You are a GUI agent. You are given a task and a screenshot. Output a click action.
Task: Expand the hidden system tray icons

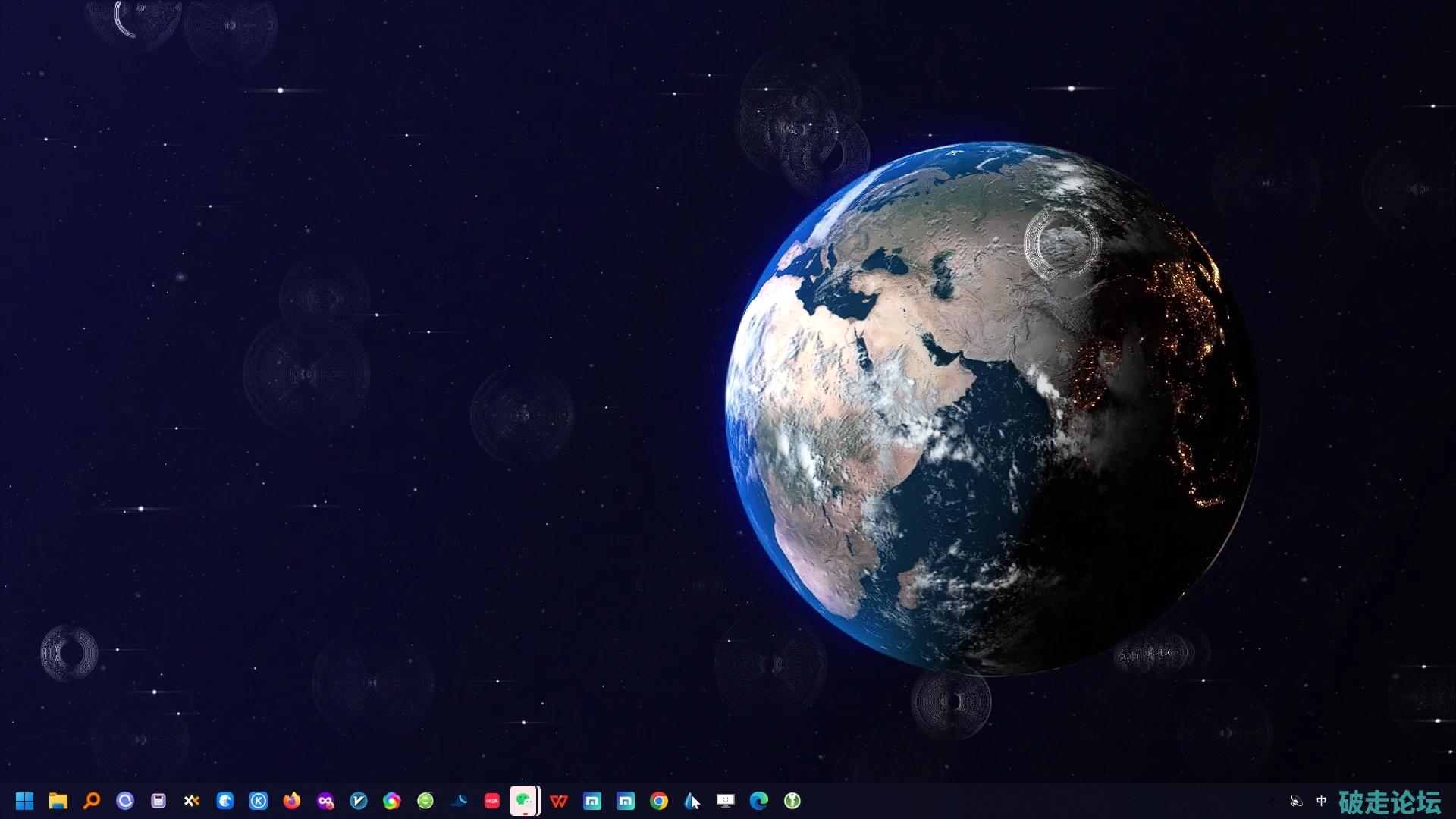pos(1272,801)
